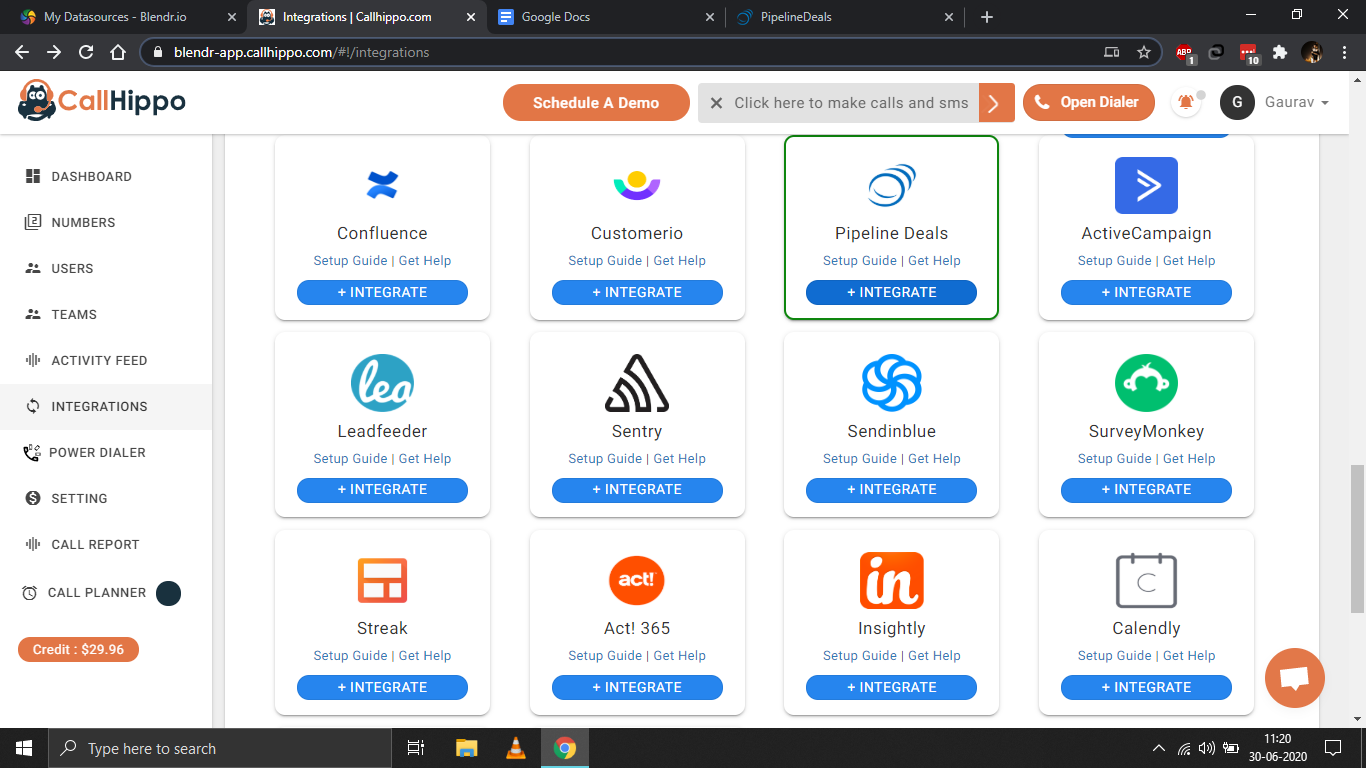Click the Schedule A Demo button
This screenshot has width=1366, height=768.
click(596, 103)
